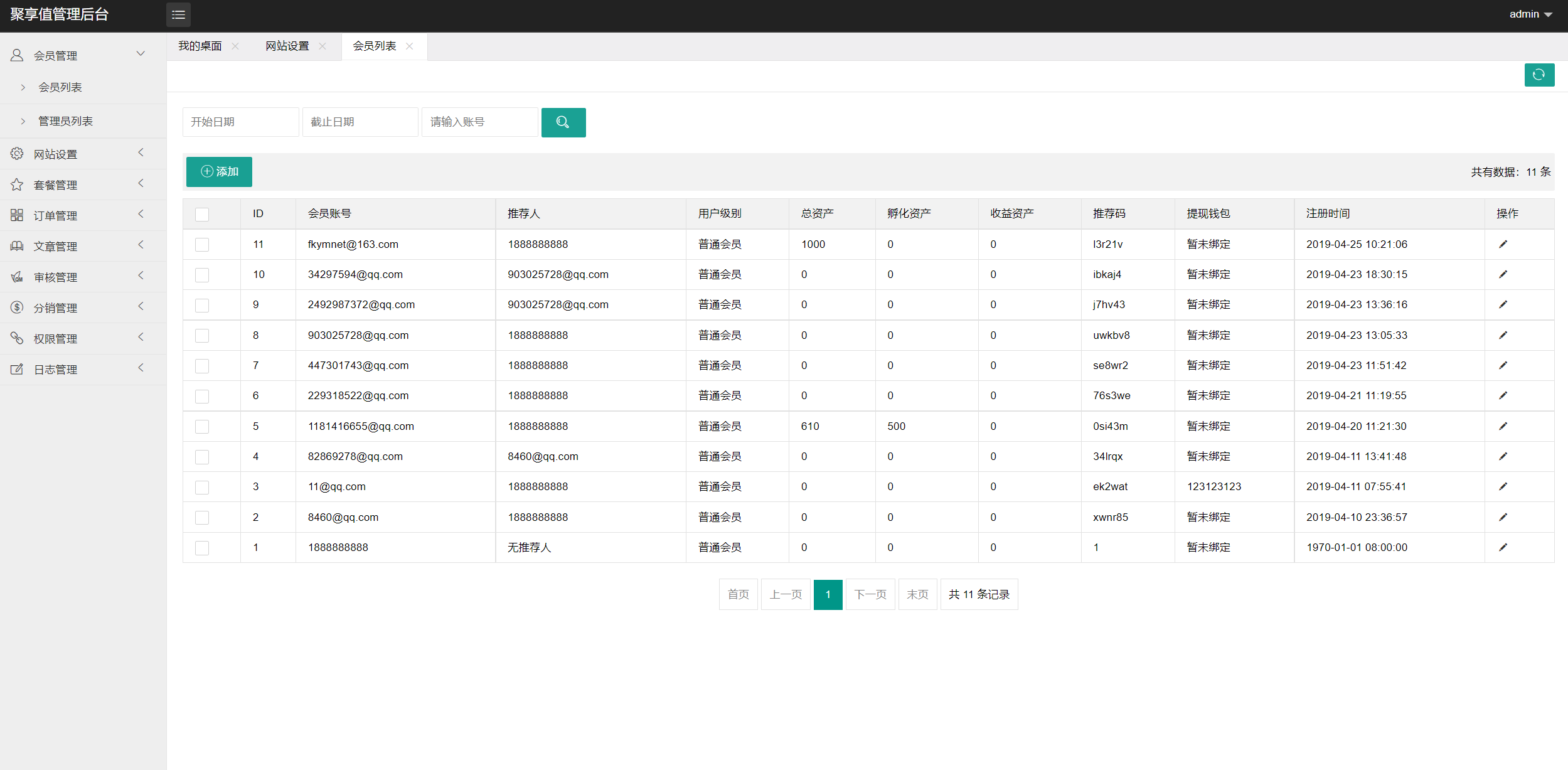The image size is (1568, 770).
Task: Close the 网站设置 tab with its X
Action: pyautogui.click(x=323, y=46)
